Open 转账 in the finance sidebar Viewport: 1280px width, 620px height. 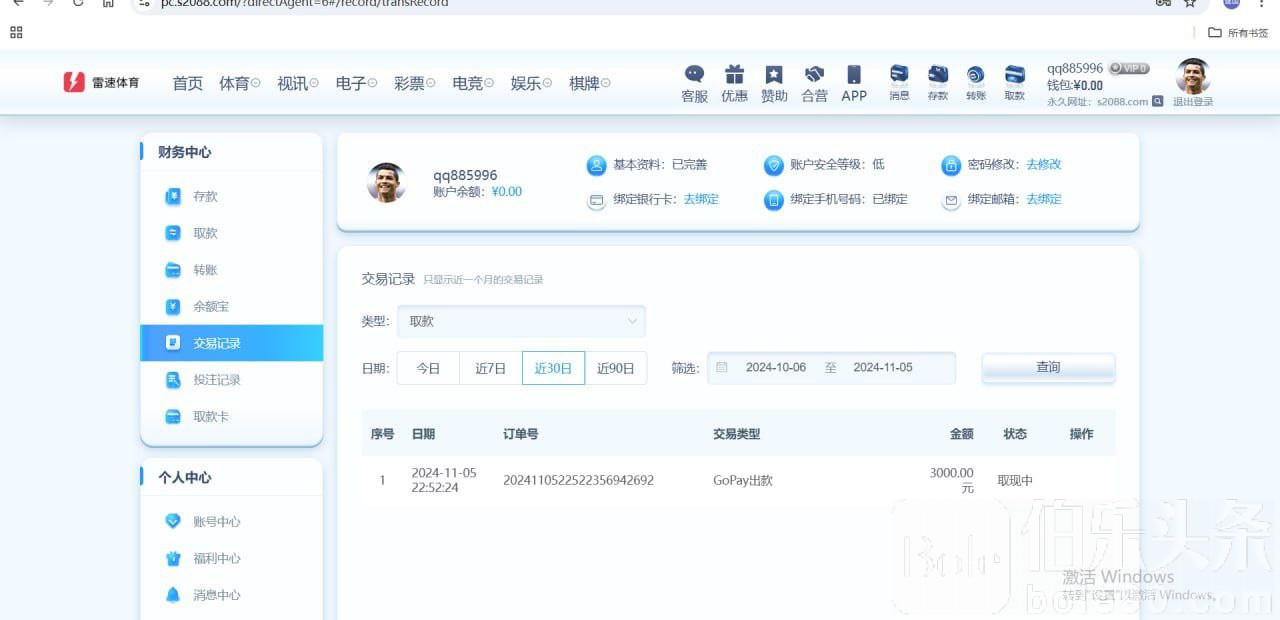click(231, 270)
